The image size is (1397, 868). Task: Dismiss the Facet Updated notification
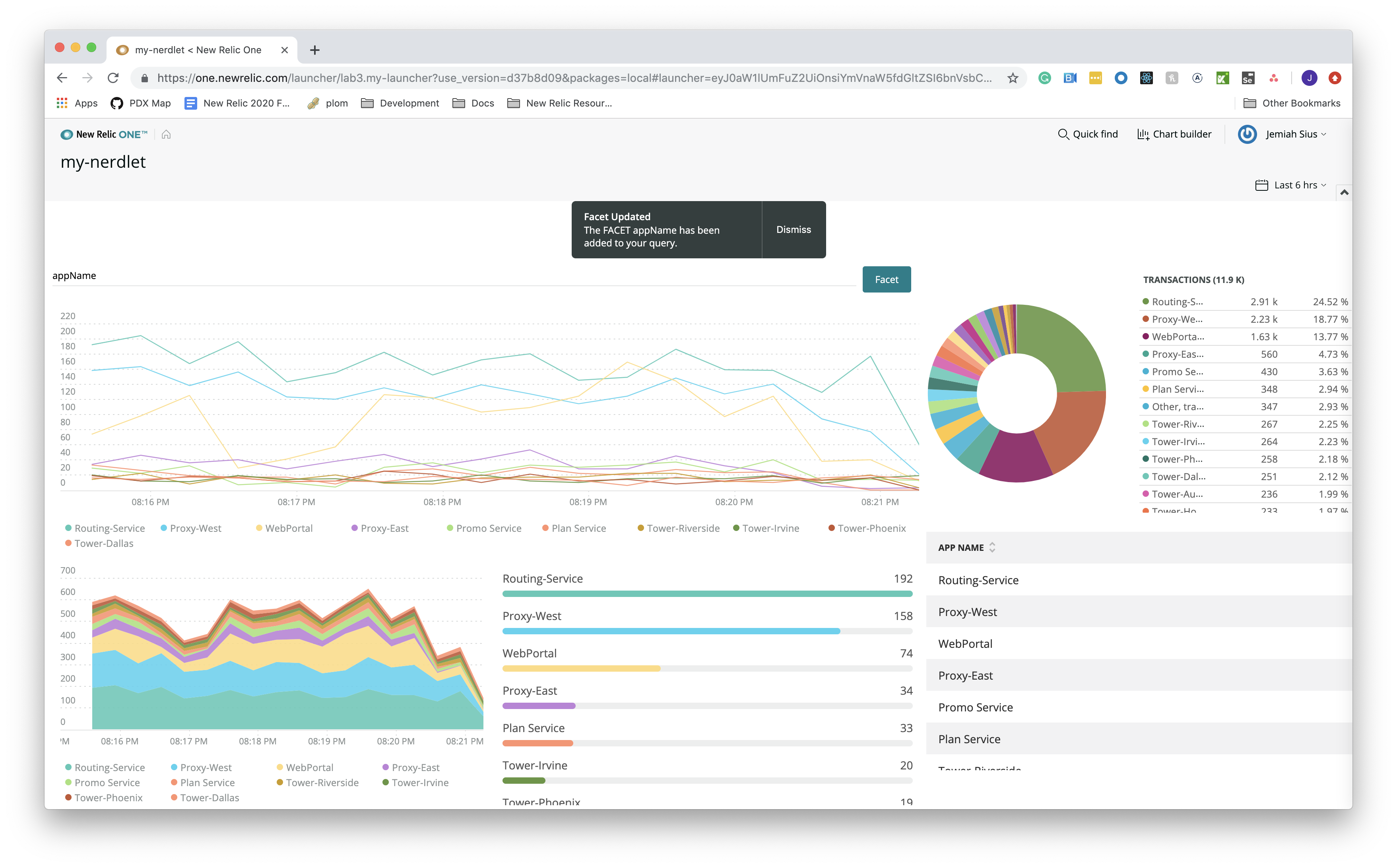794,230
